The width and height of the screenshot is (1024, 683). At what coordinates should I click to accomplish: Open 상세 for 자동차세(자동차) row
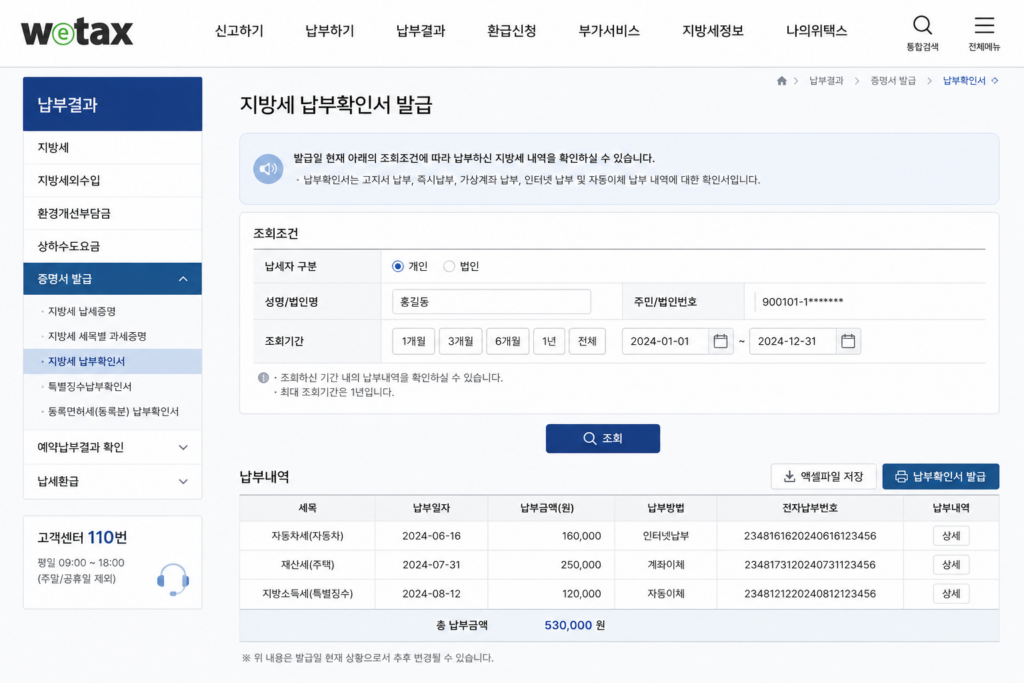click(x=951, y=536)
